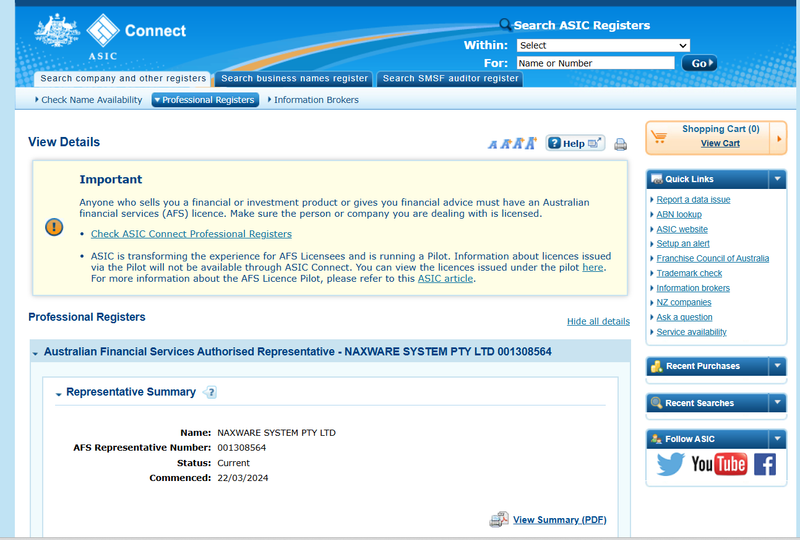
Task: Open the ASIC article link
Action: (445, 279)
